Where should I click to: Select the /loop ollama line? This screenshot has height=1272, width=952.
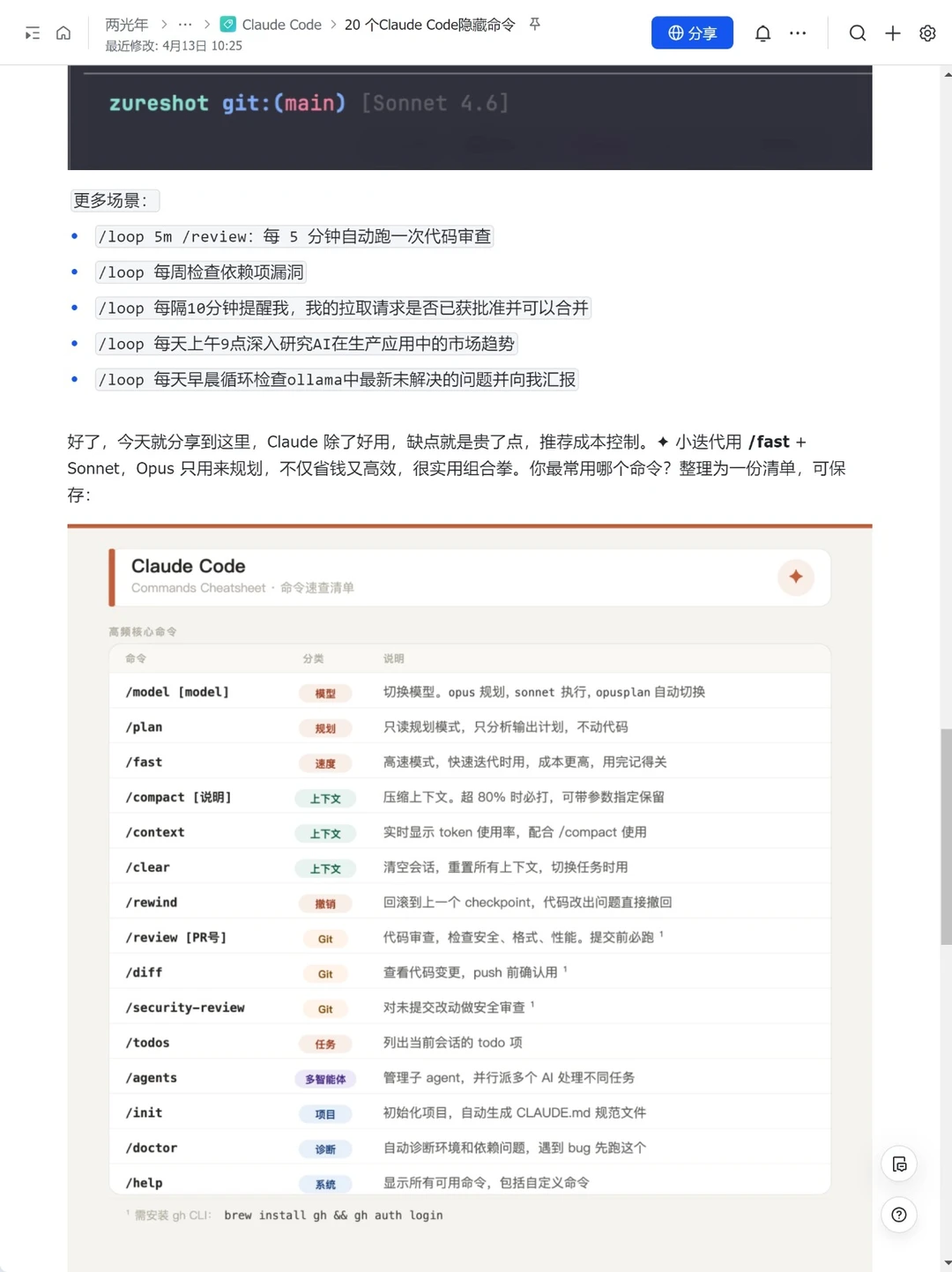337,380
